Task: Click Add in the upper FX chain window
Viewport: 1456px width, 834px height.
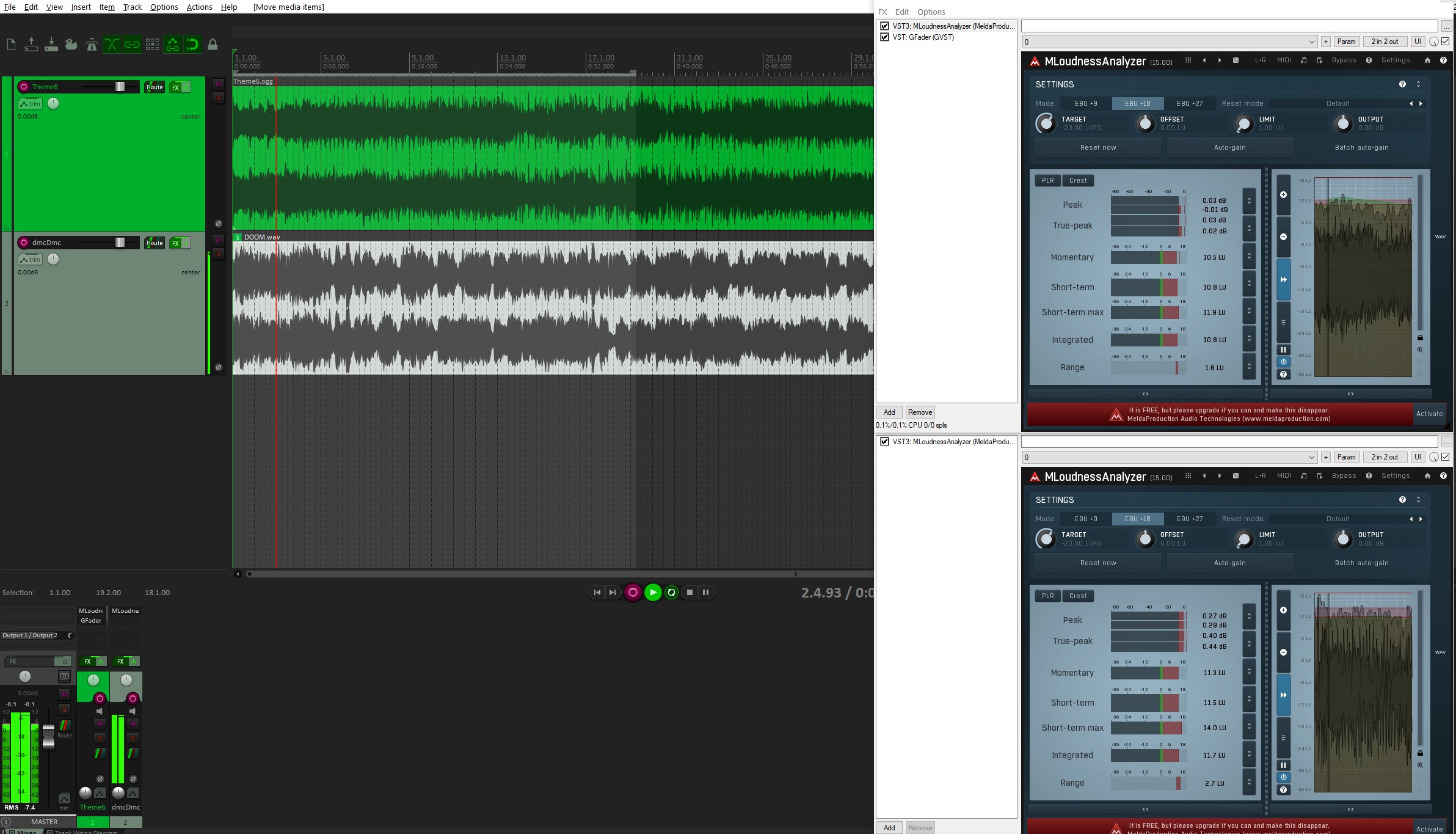Action: (x=889, y=412)
